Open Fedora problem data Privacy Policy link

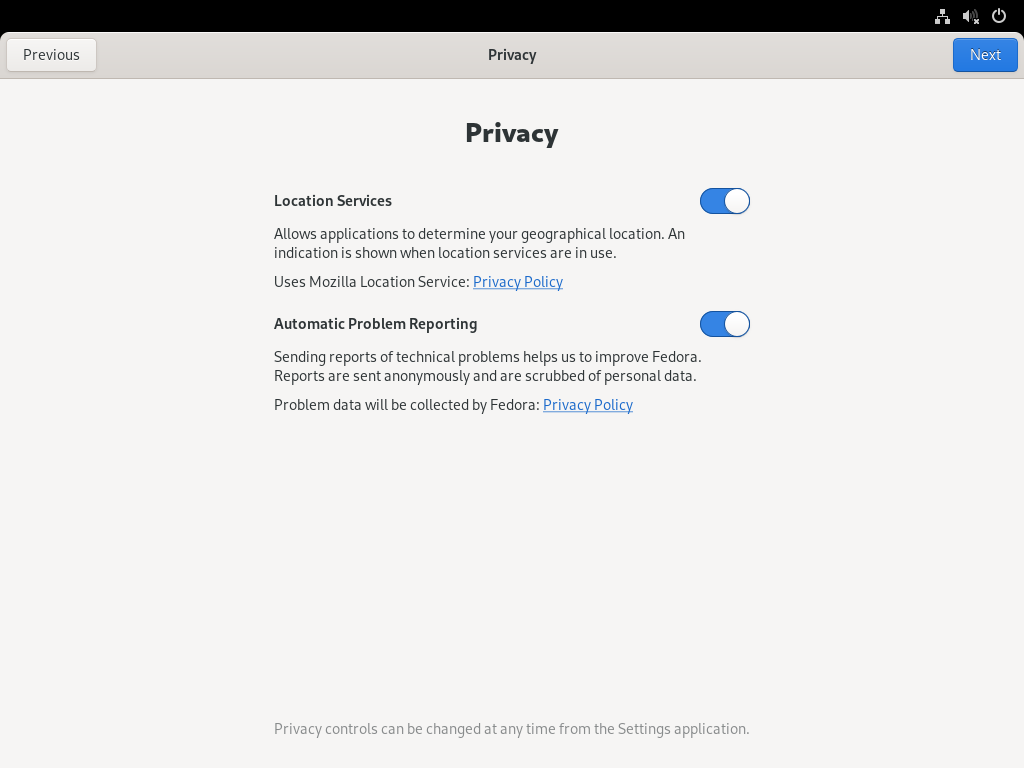pyautogui.click(x=588, y=405)
